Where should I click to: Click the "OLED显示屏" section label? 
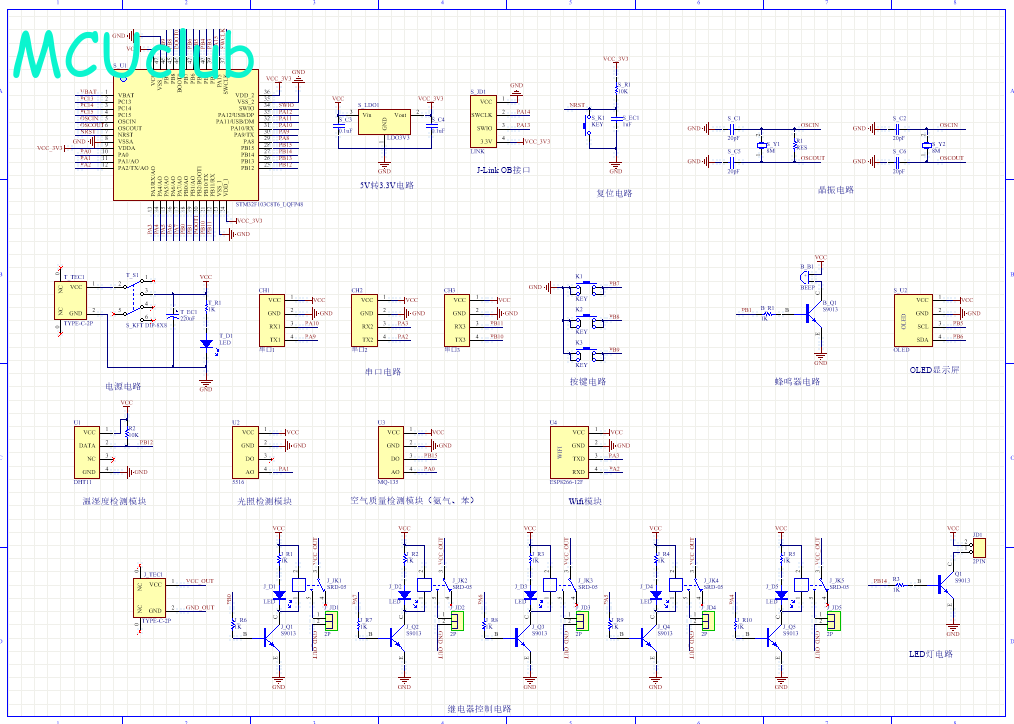(x=934, y=370)
